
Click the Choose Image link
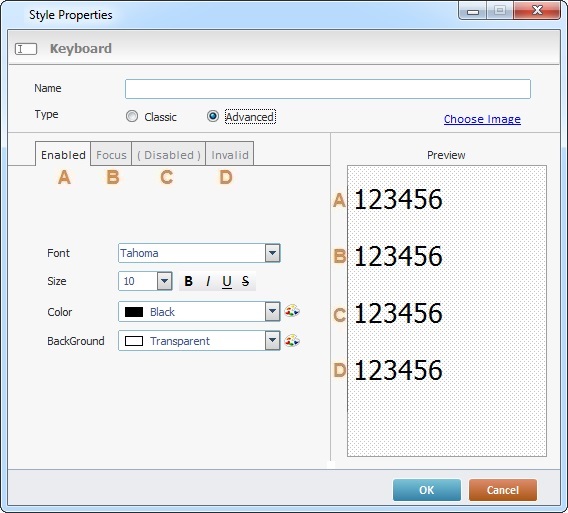point(482,119)
